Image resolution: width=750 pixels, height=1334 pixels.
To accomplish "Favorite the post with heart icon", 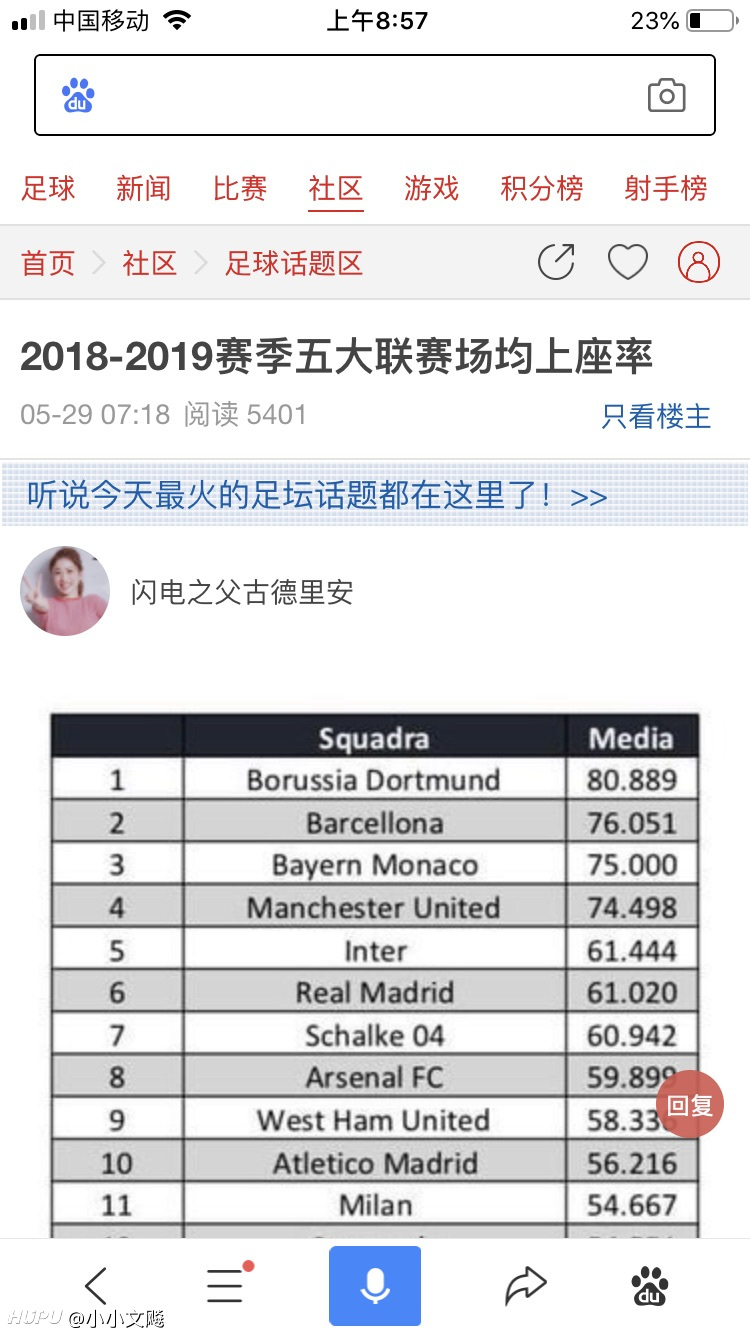I will tap(628, 262).
